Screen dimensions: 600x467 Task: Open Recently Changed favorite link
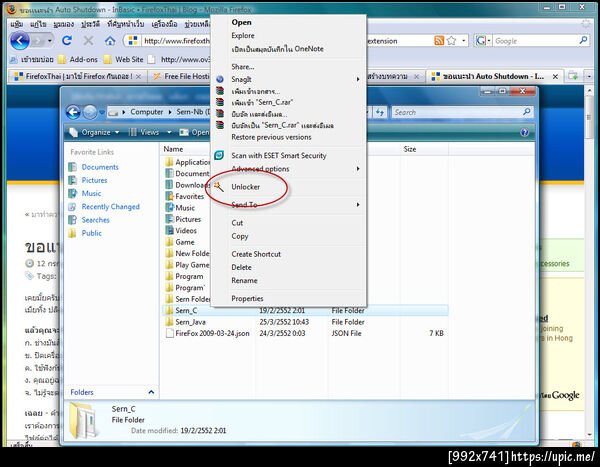(110, 207)
